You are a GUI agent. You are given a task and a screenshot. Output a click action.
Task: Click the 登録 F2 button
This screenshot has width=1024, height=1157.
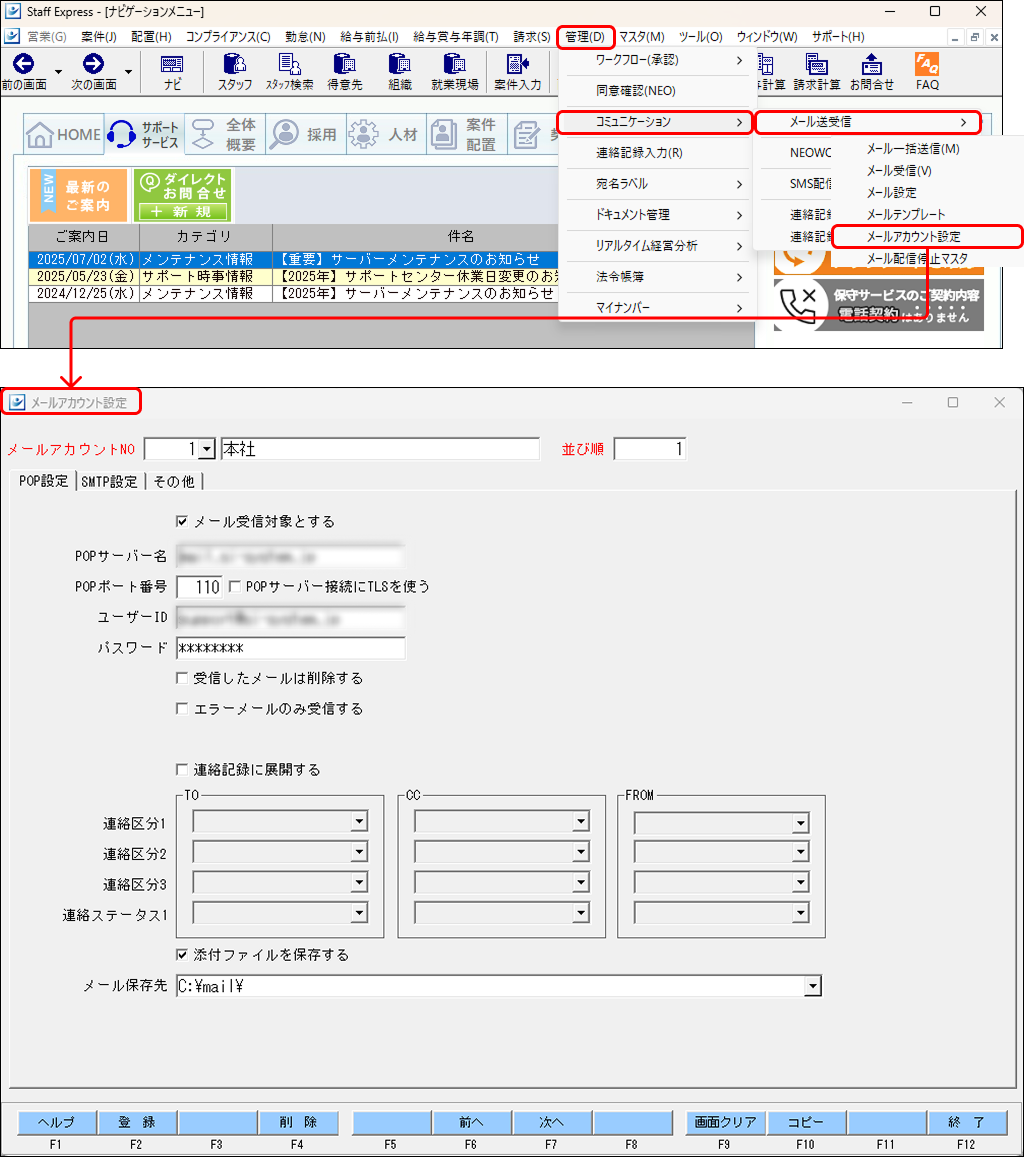[137, 1122]
